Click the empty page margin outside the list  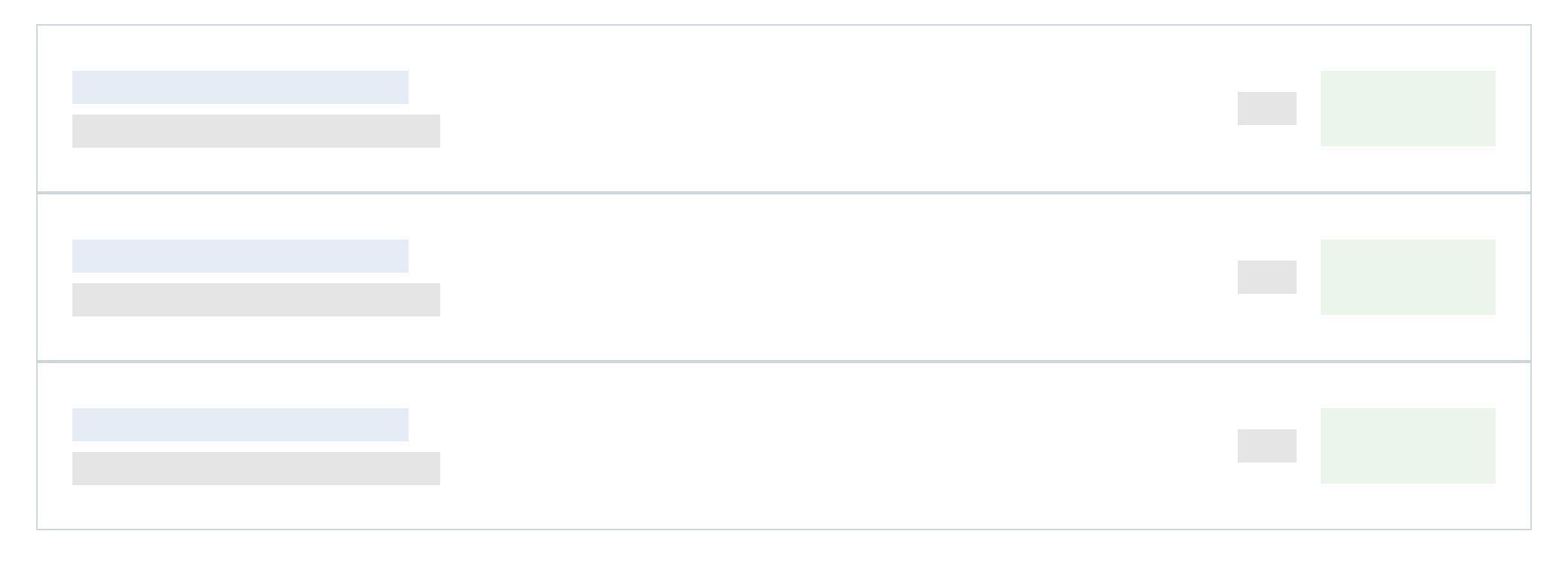click(784, 554)
